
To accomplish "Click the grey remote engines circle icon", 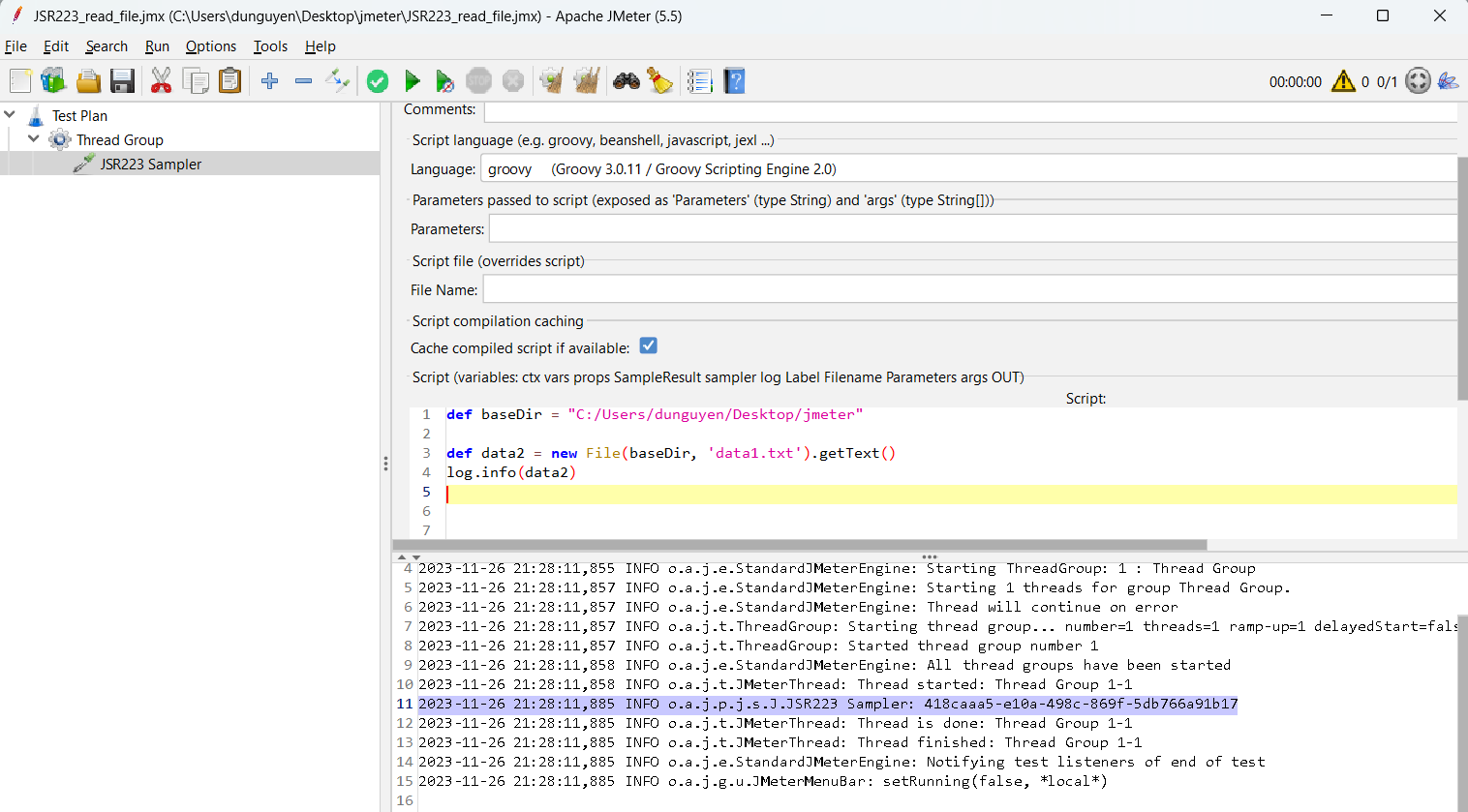I will click(x=1418, y=81).
